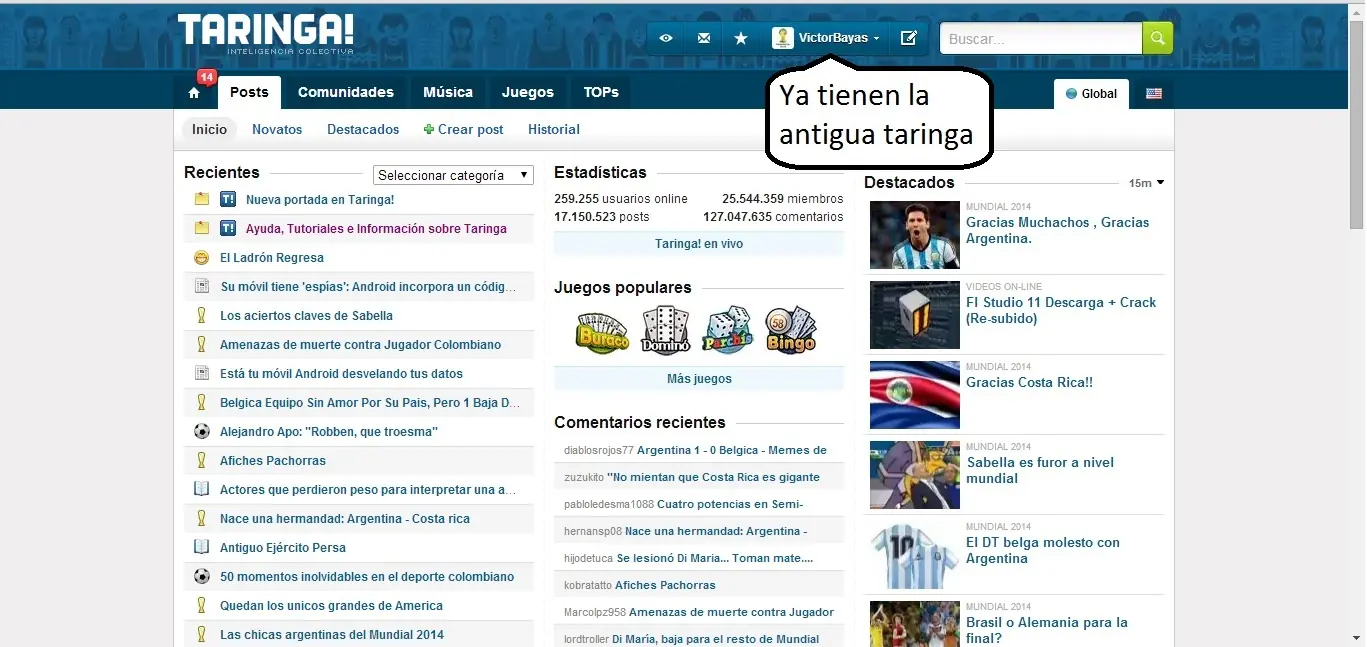Click the smiley icon beside El Ladrón Regresa
The width and height of the screenshot is (1367, 647).
201,257
